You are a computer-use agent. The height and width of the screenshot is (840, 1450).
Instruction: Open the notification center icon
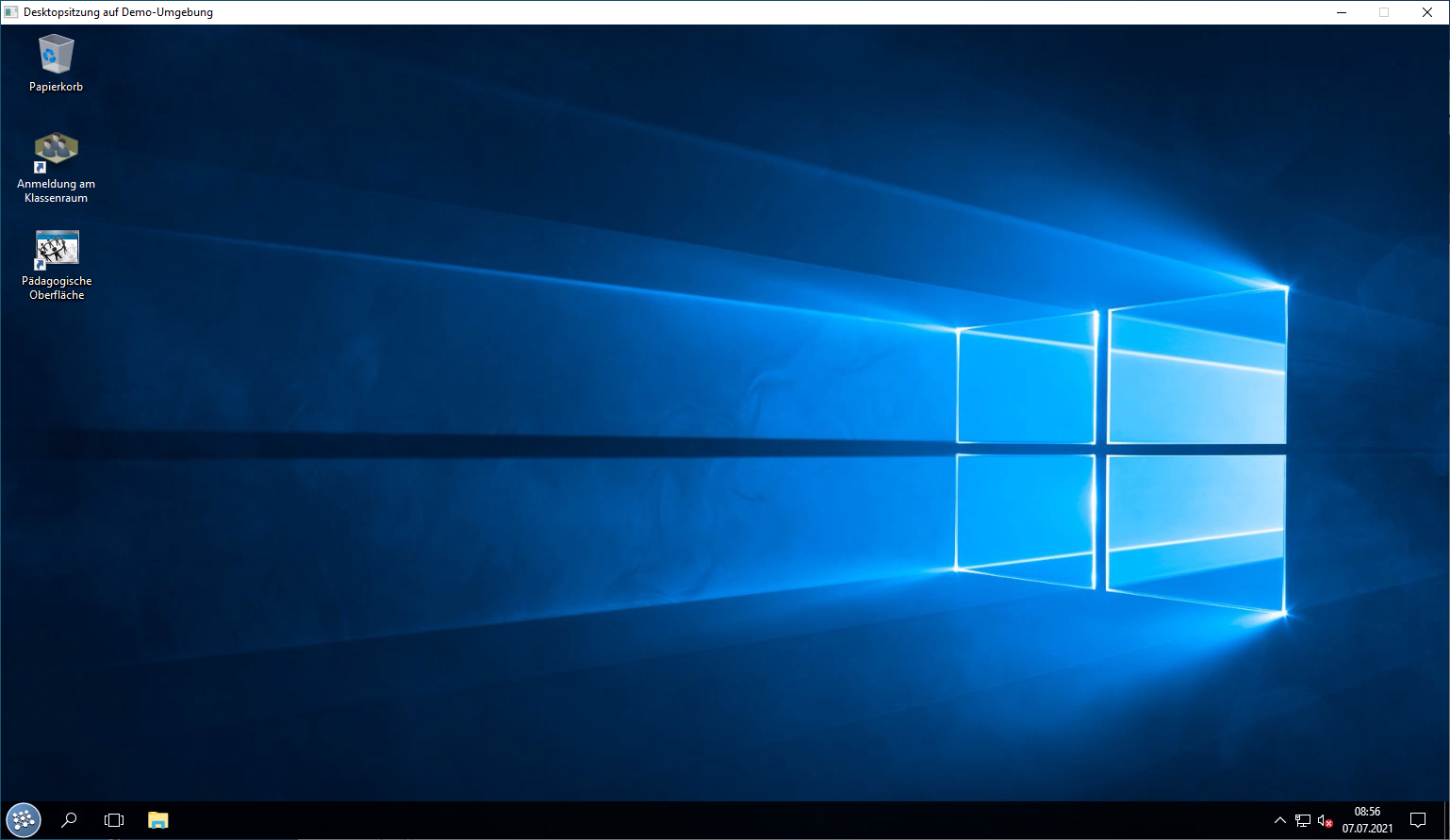[x=1418, y=820]
